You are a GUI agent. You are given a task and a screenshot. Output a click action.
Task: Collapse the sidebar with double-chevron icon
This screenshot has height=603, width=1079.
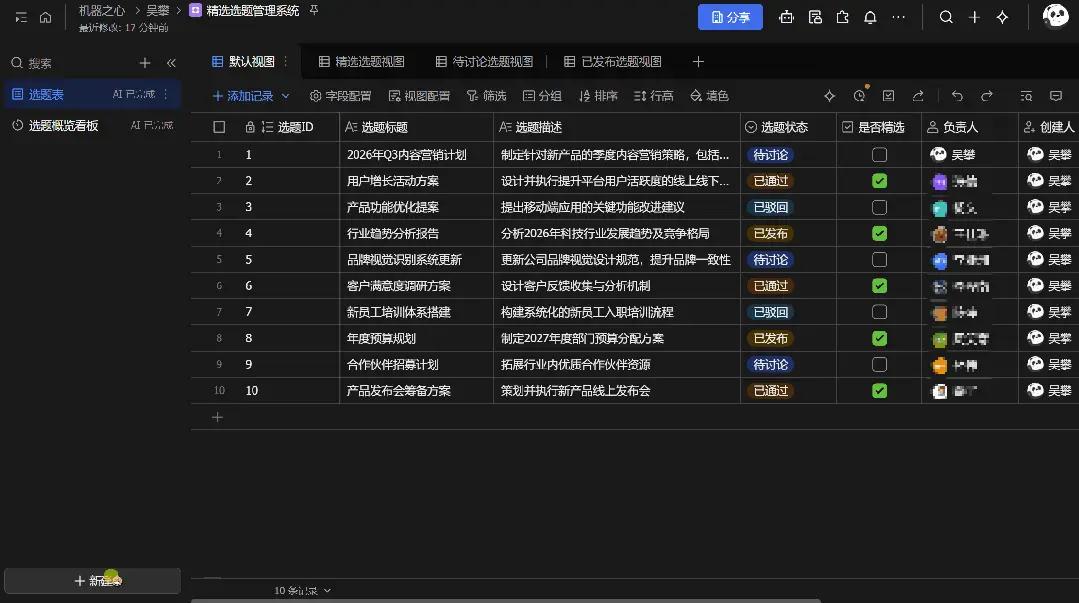tap(171, 63)
